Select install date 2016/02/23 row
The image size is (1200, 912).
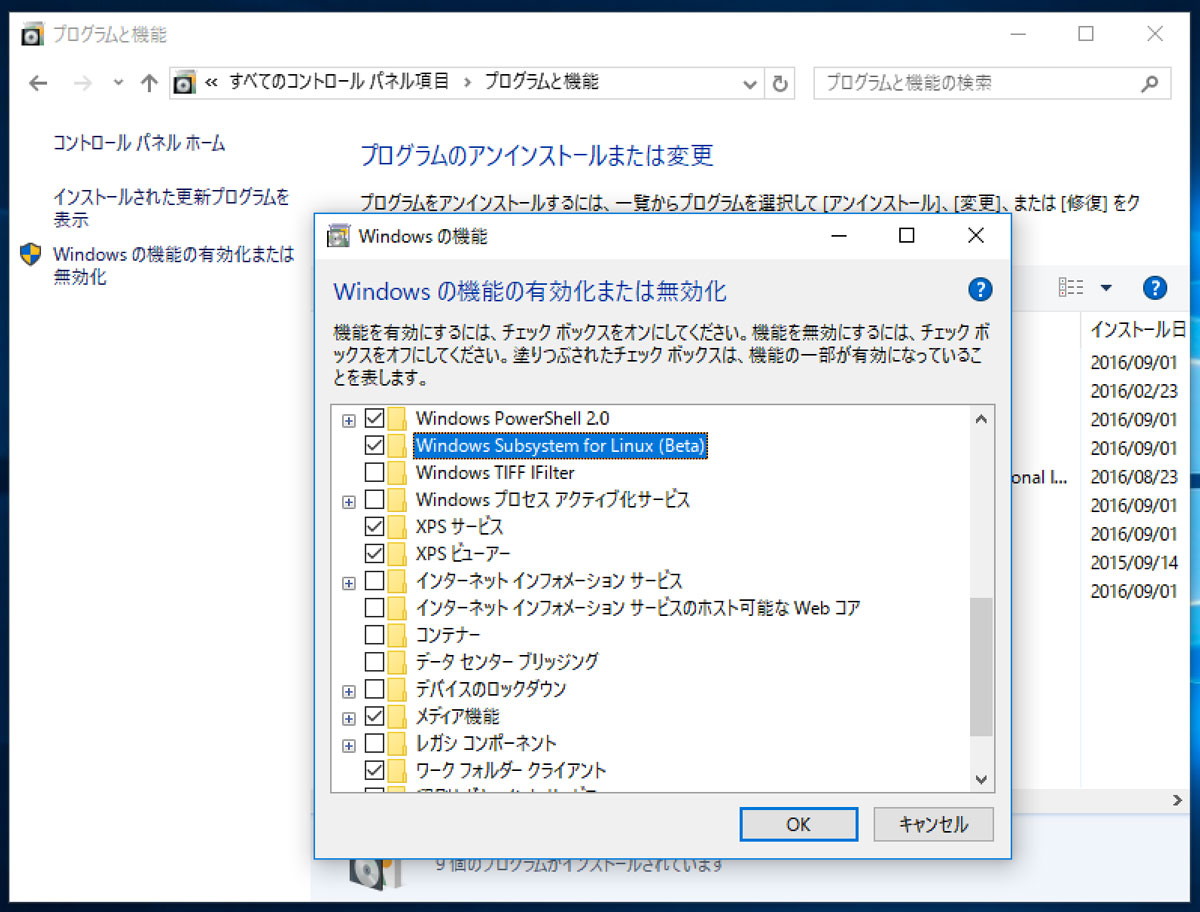[1135, 391]
